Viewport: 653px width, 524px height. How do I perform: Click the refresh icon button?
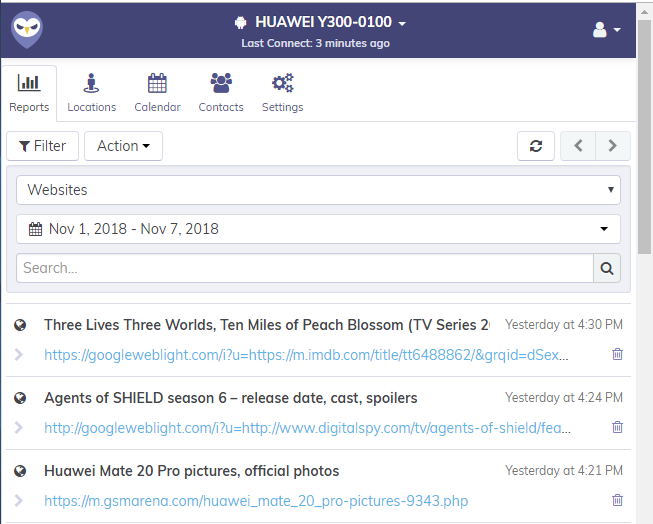pyautogui.click(x=536, y=146)
